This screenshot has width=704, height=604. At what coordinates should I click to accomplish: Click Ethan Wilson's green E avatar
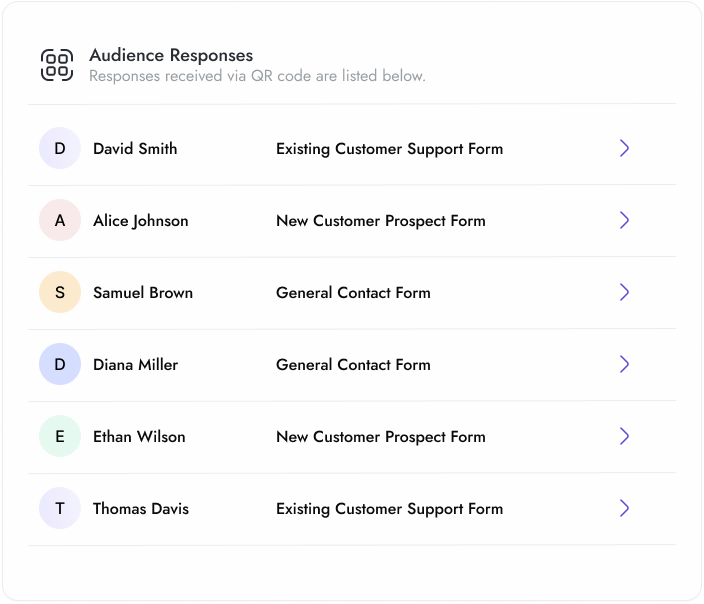(x=60, y=437)
